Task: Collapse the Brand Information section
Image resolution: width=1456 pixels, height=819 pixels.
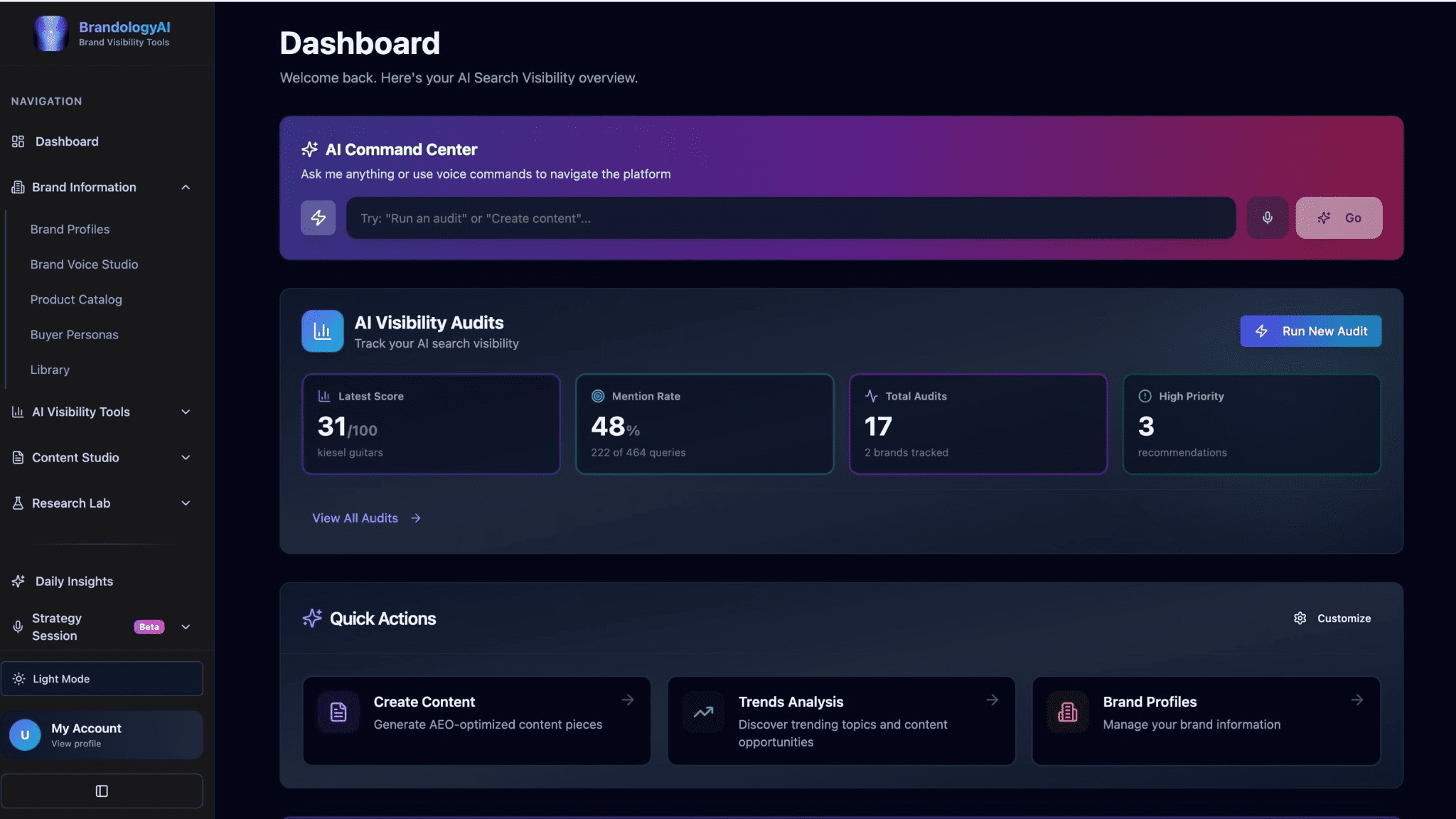Action: pos(186,187)
